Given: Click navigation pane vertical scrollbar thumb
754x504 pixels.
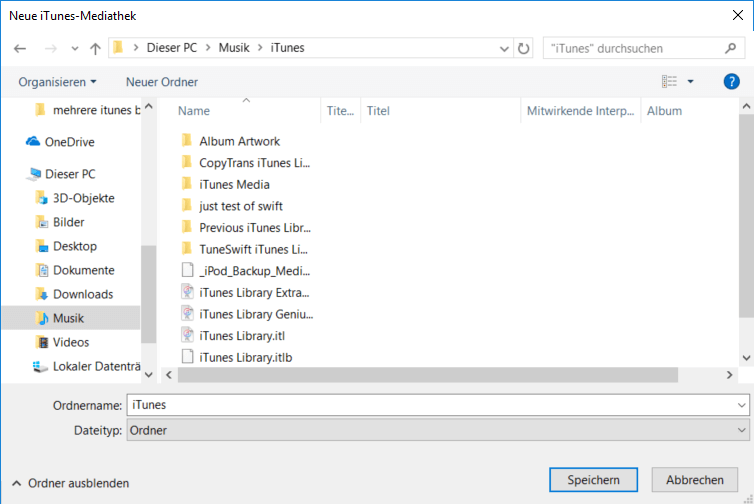Looking at the screenshot, I should [149, 294].
